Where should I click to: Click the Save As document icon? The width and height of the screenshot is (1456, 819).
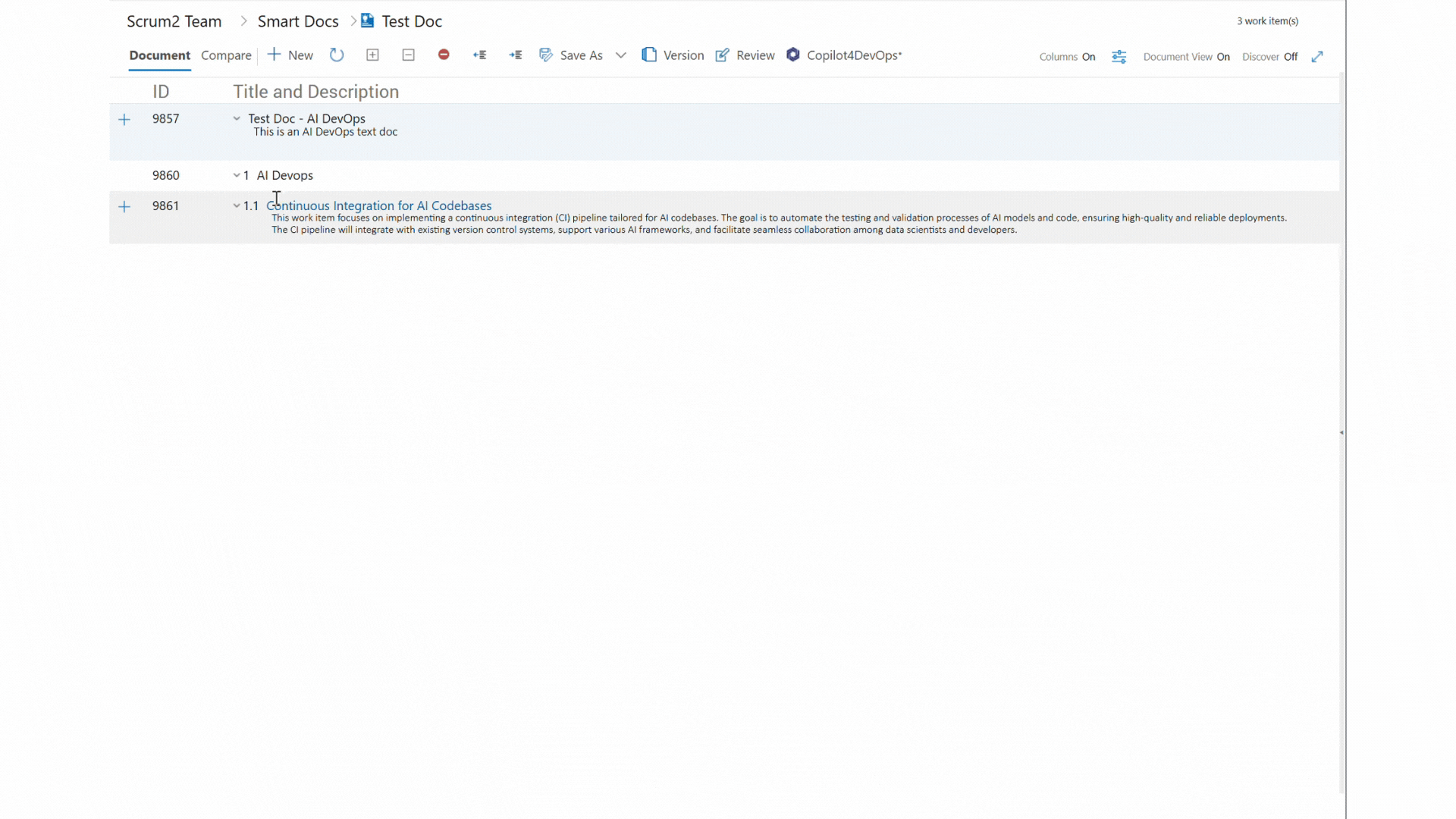pos(546,55)
